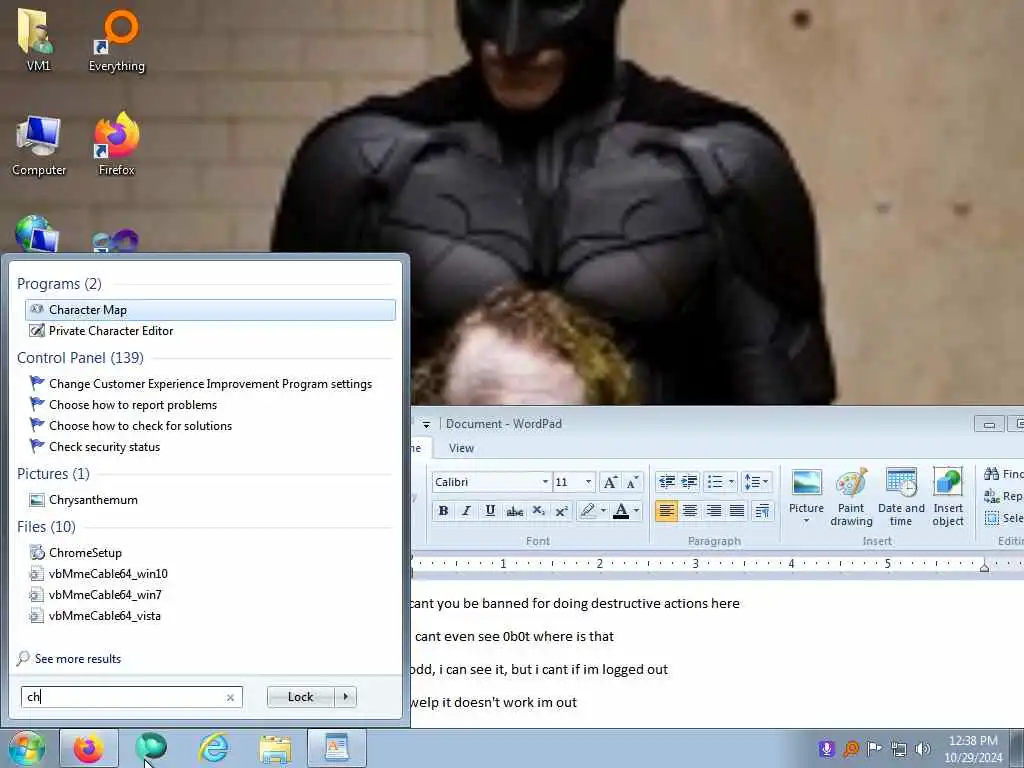Open the Chrysanthemum picture result
1024x768 pixels.
click(210, 500)
